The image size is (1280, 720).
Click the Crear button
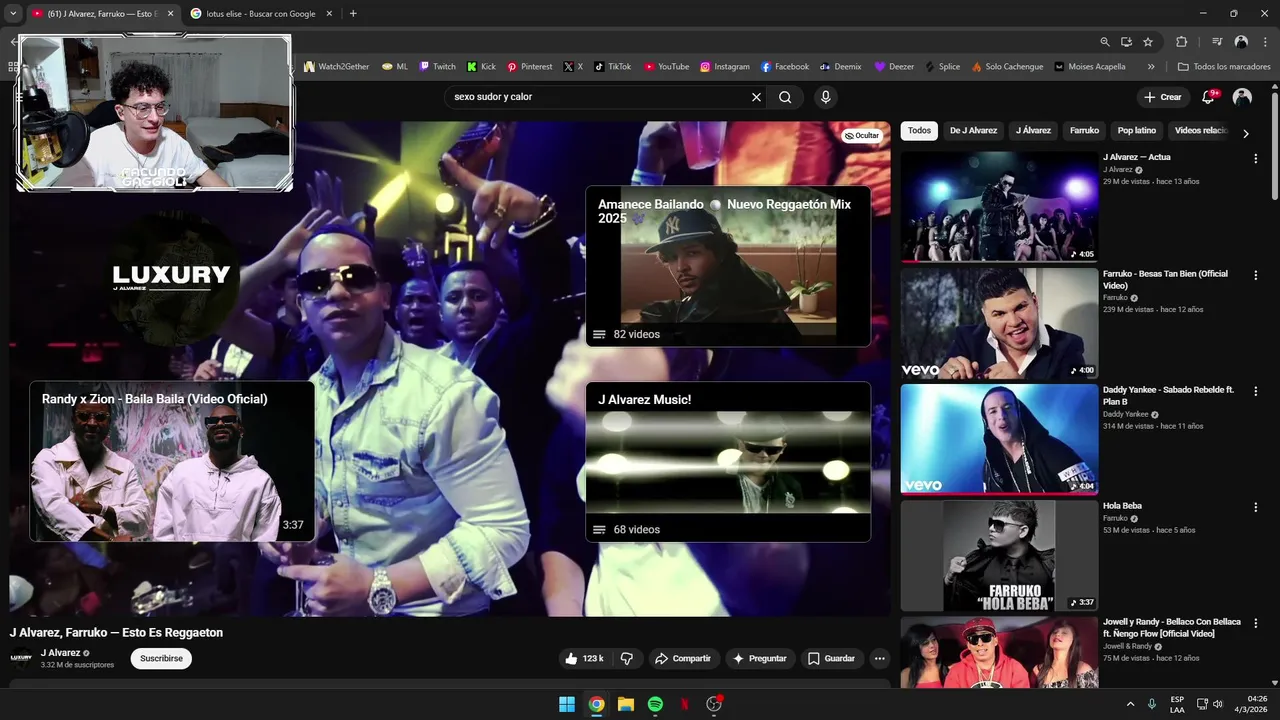coord(1163,97)
